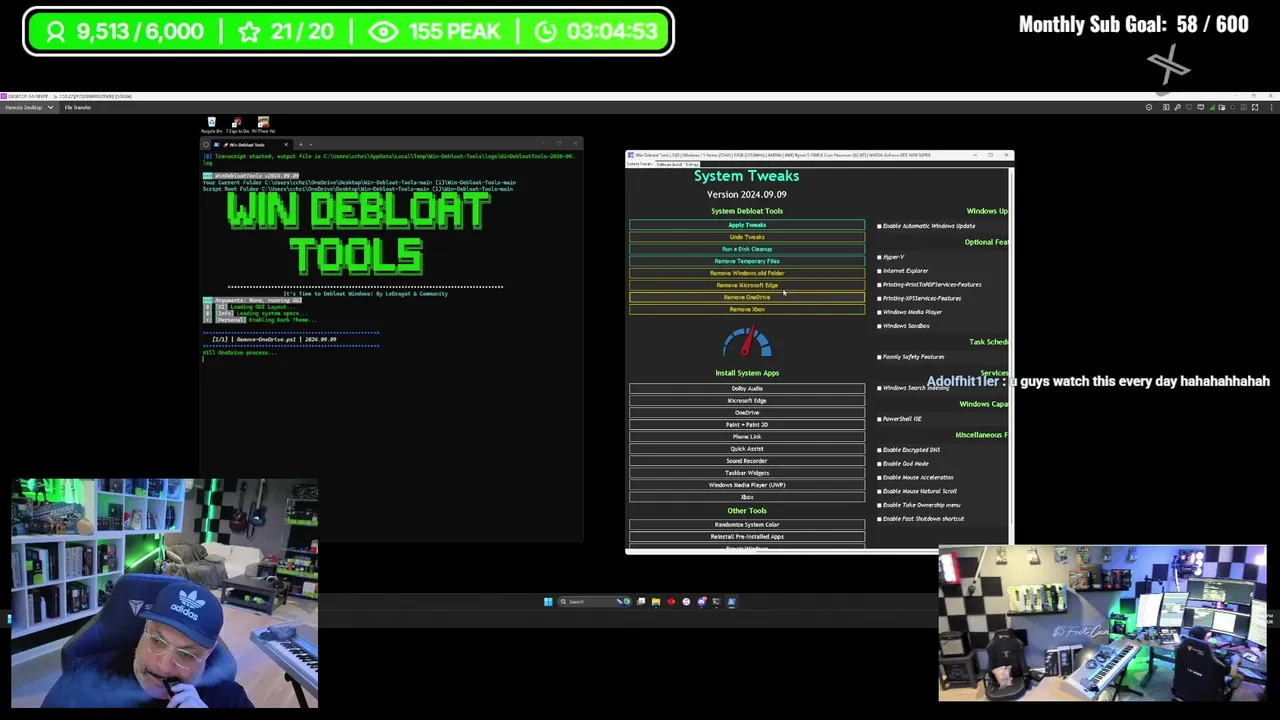
Task: Click the streamer webcam thumbnail
Action: point(165,594)
